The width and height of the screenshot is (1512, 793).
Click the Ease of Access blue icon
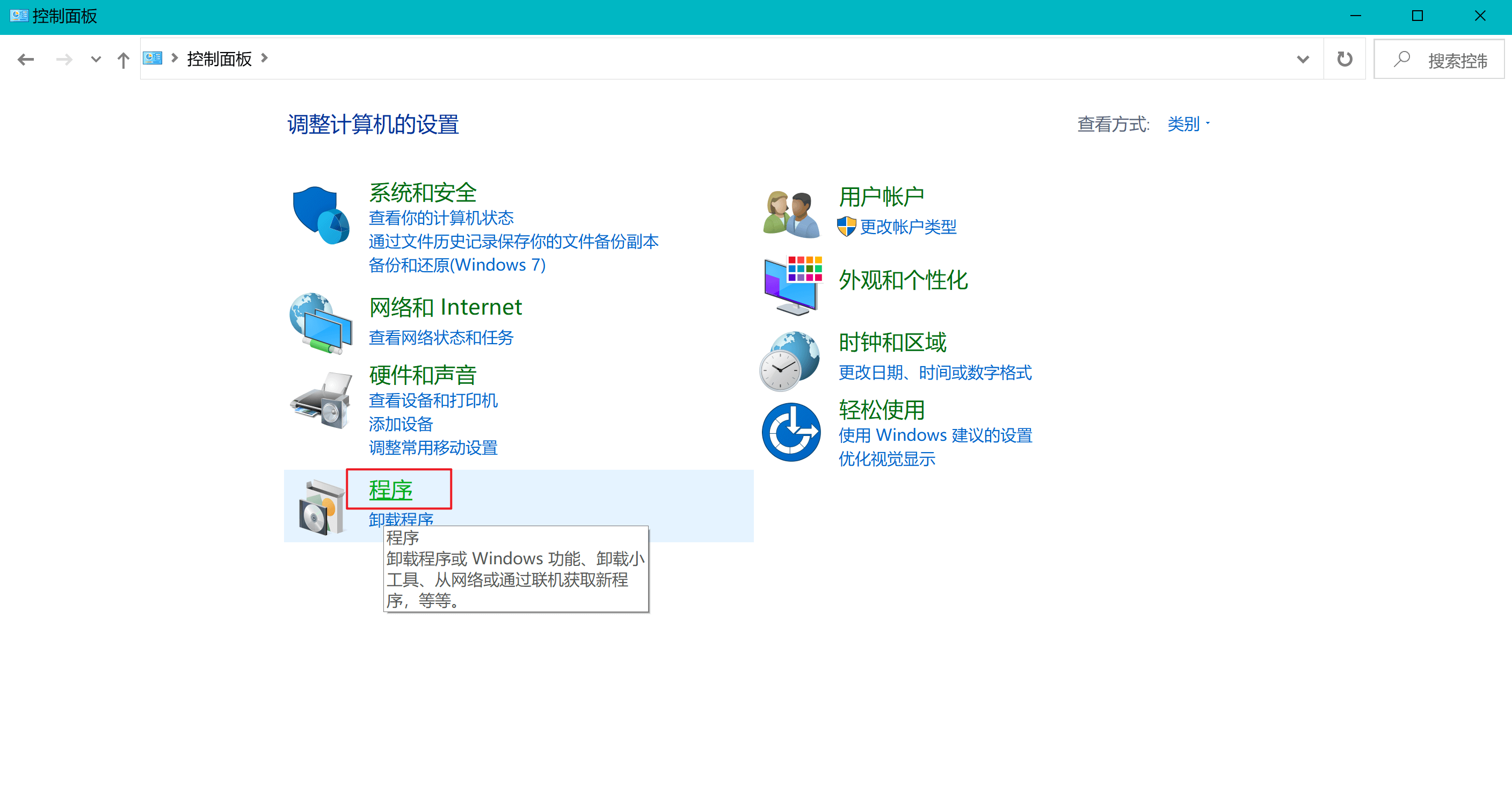(x=790, y=432)
